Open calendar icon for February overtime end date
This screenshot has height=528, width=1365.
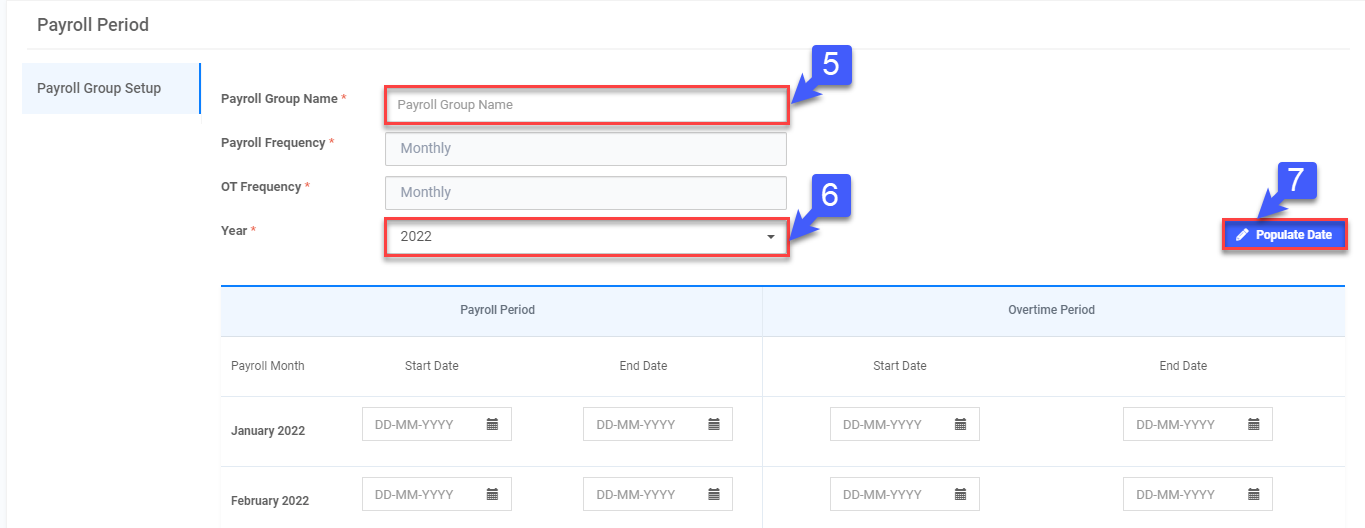1253,495
